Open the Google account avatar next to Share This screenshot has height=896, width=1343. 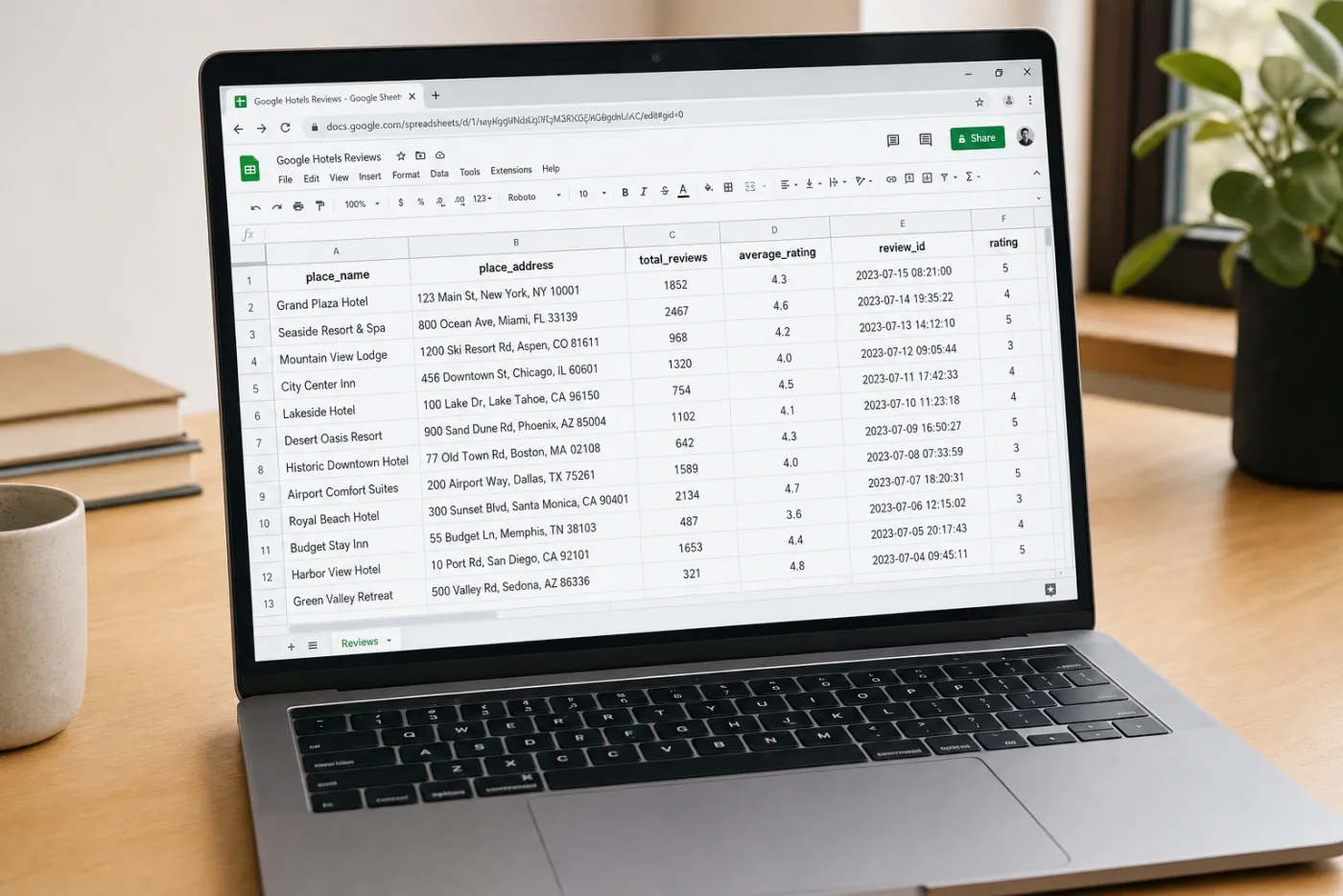(1025, 136)
